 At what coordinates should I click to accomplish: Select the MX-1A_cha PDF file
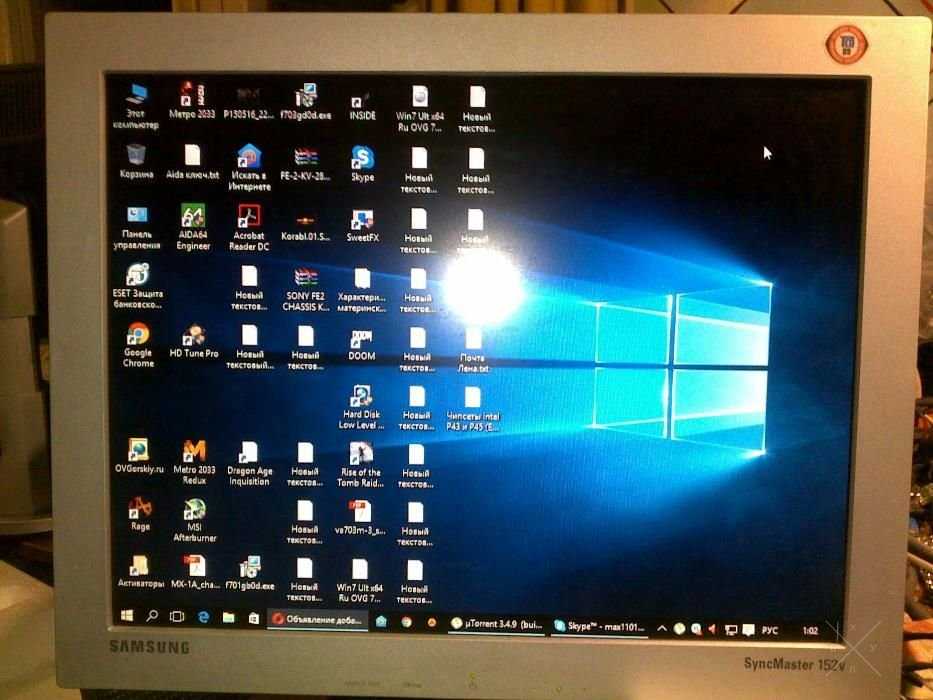point(195,573)
